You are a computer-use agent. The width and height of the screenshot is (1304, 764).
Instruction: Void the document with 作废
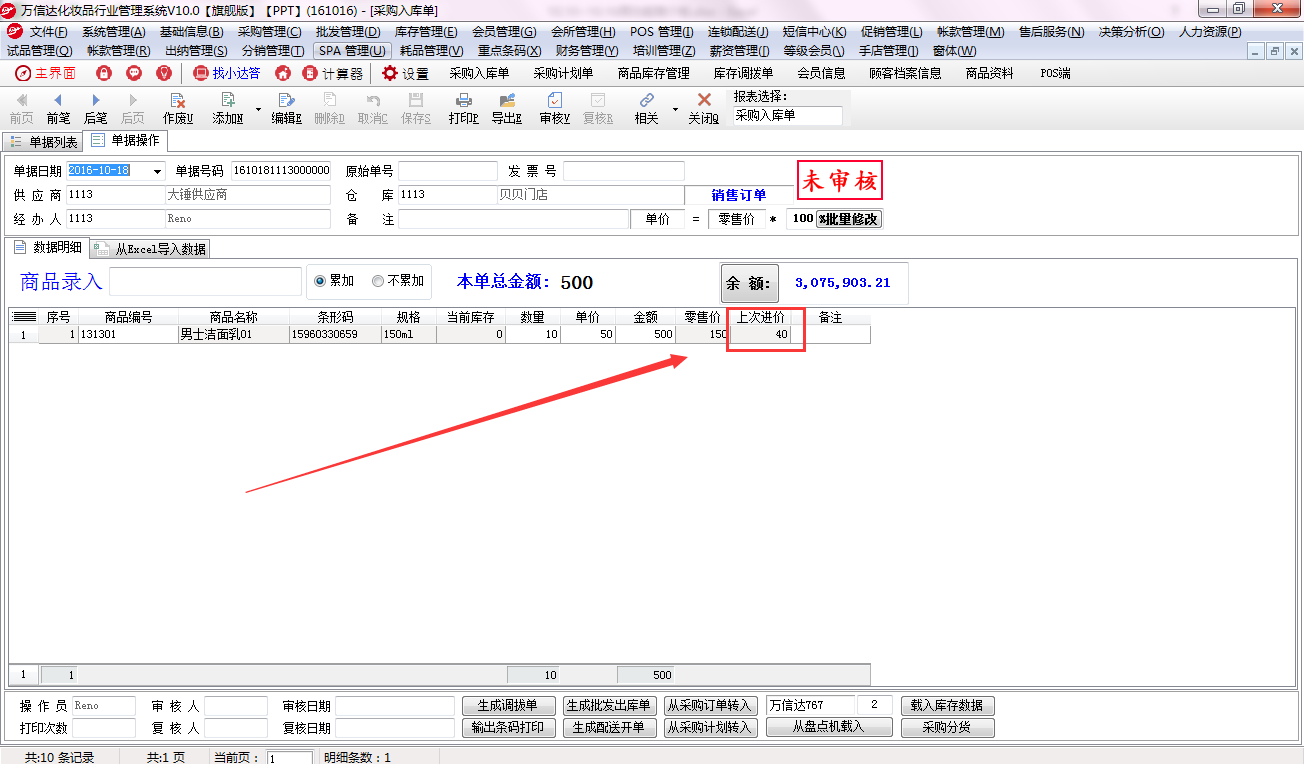[x=178, y=108]
